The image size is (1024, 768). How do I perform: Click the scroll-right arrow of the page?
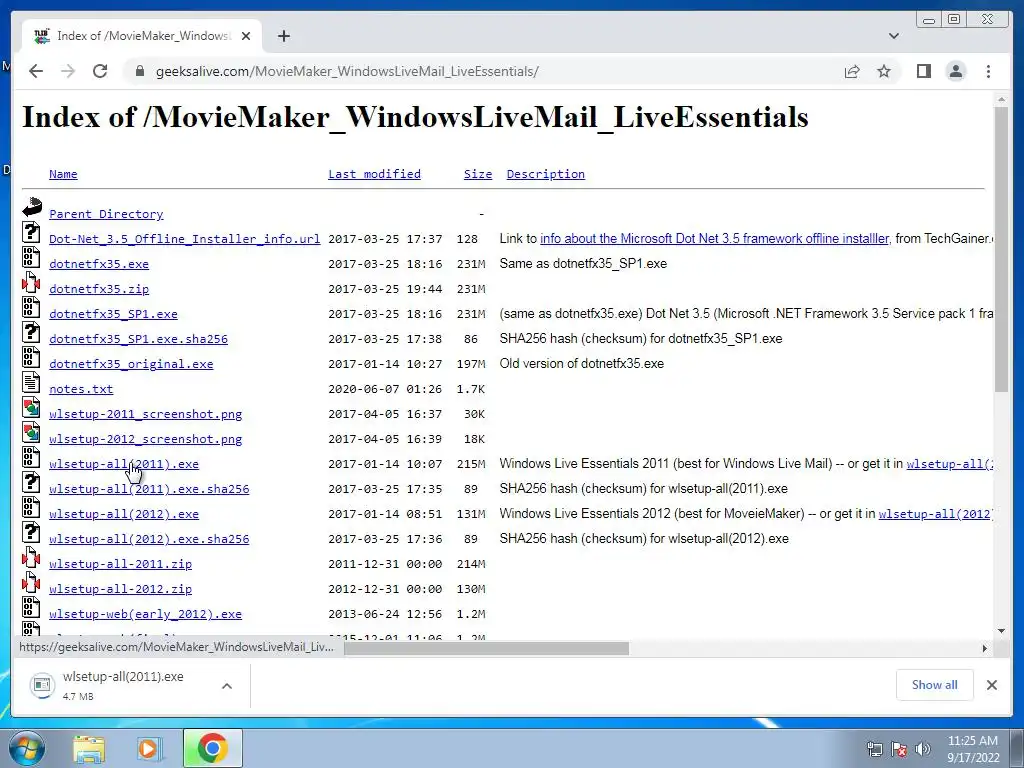point(984,648)
